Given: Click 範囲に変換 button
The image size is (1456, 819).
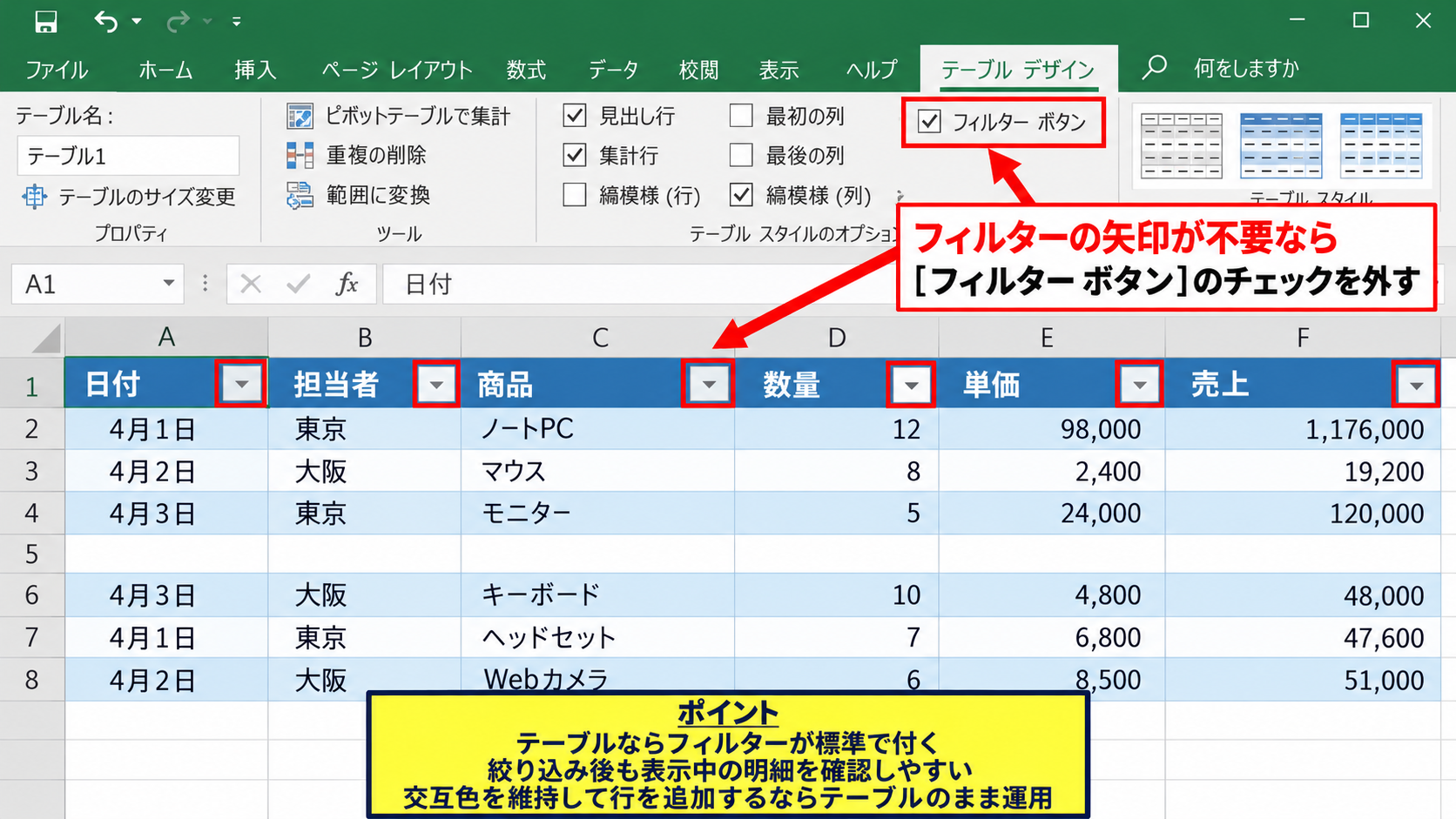Looking at the screenshot, I should 359,196.
